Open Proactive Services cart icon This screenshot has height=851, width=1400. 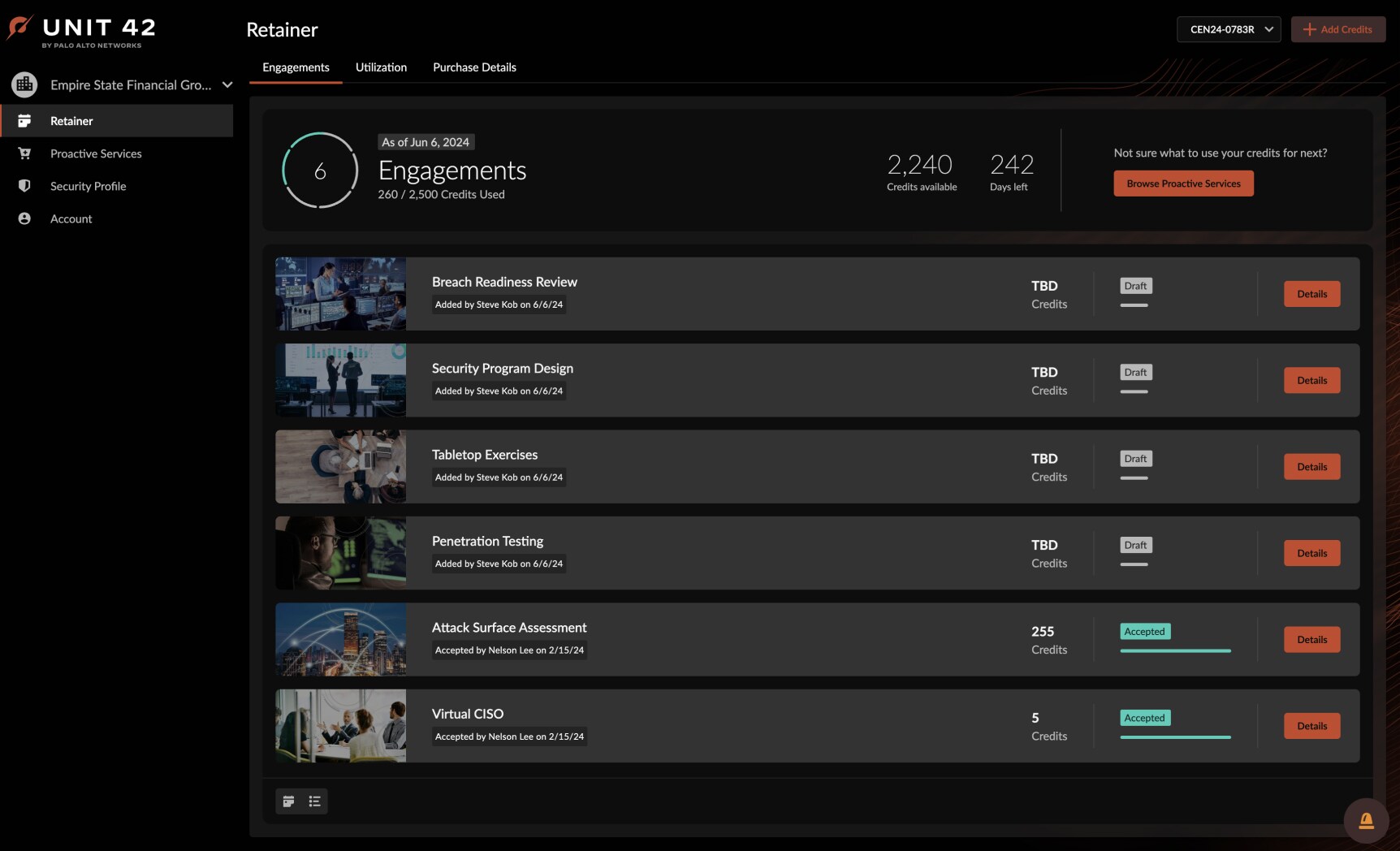pyautogui.click(x=24, y=153)
